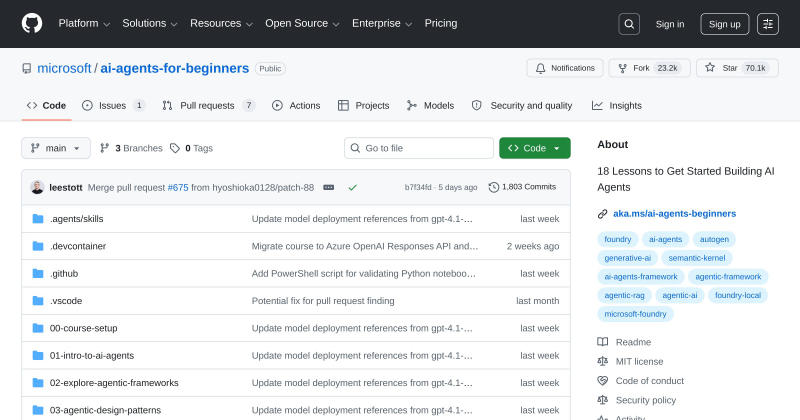Switch to the Insights tab
The width and height of the screenshot is (800, 420).
point(616,106)
